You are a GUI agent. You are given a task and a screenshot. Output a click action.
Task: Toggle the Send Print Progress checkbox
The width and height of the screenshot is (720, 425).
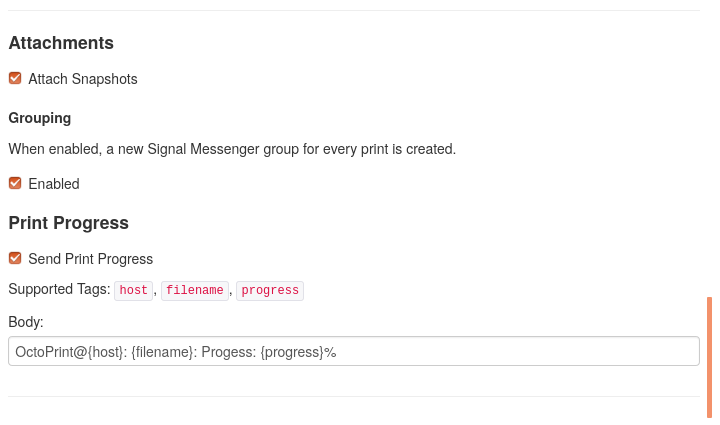(x=15, y=258)
